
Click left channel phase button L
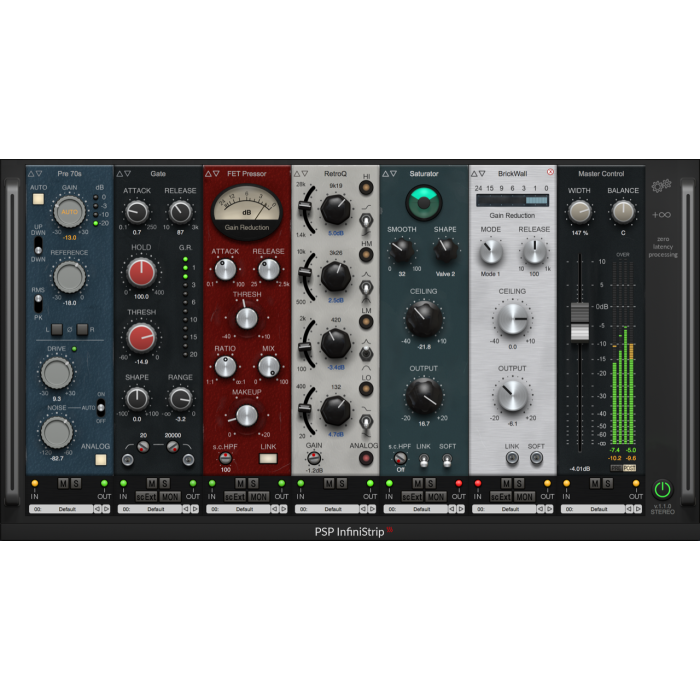pyautogui.click(x=57, y=329)
